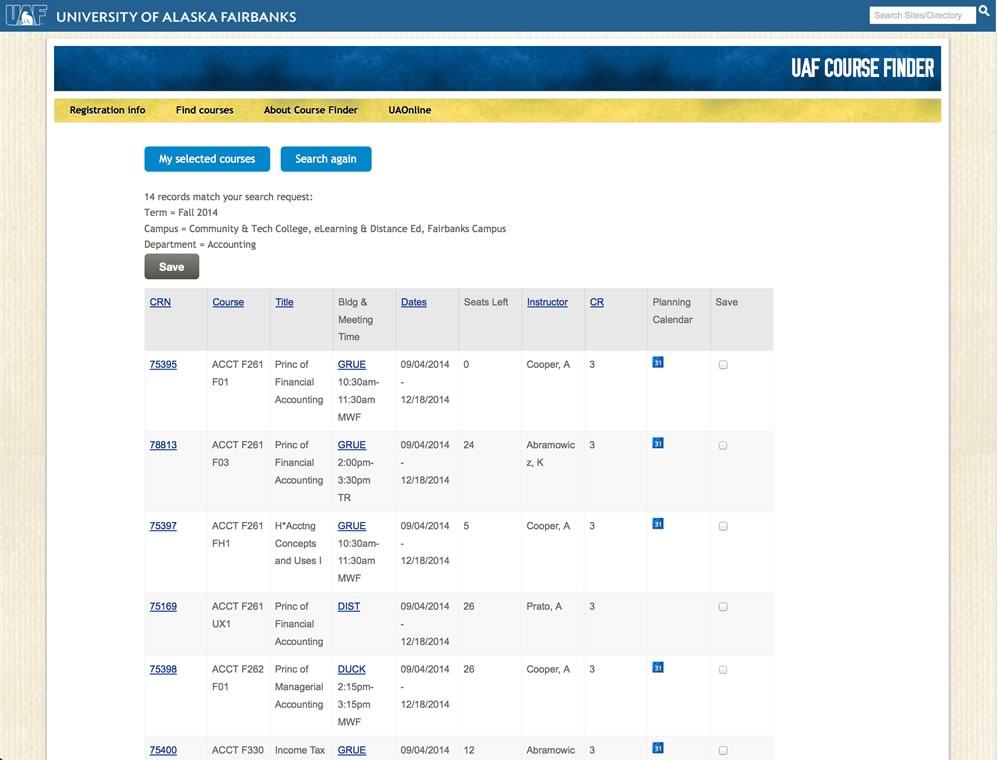Select 'Term = Fall 2014' text
The height and width of the screenshot is (760, 997).
[181, 212]
